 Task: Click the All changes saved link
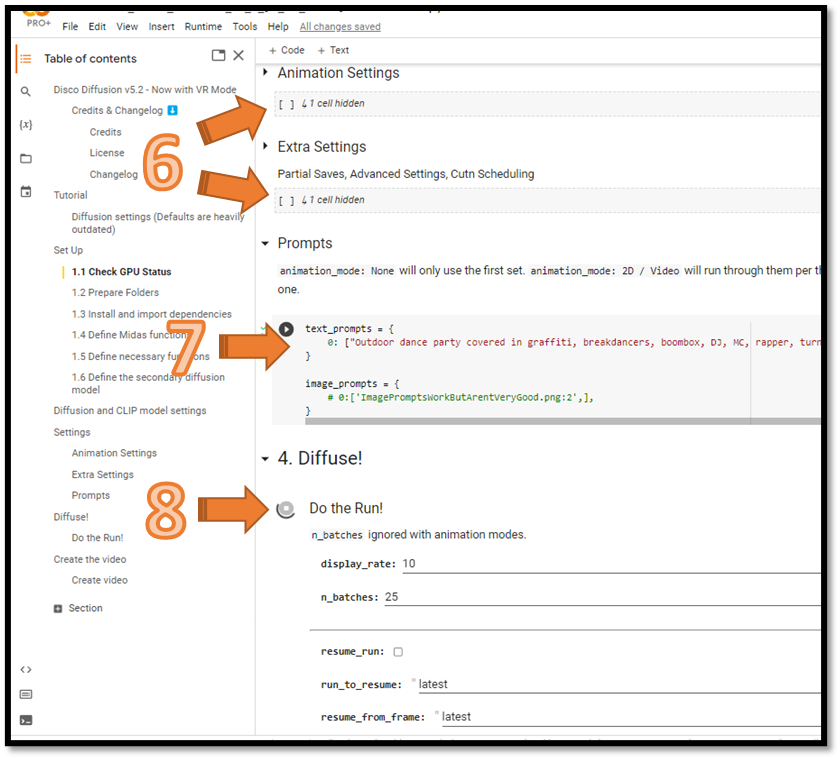[340, 27]
